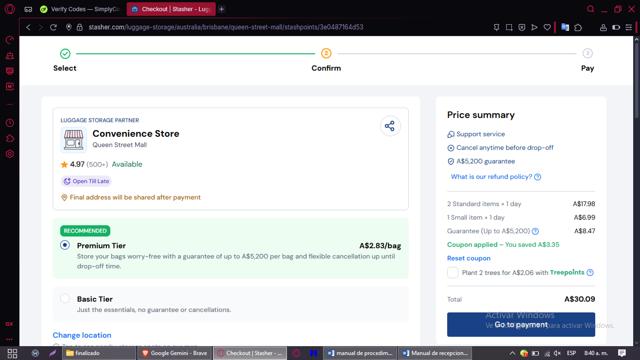
Task: Go back to the previous page
Action: tap(28, 27)
